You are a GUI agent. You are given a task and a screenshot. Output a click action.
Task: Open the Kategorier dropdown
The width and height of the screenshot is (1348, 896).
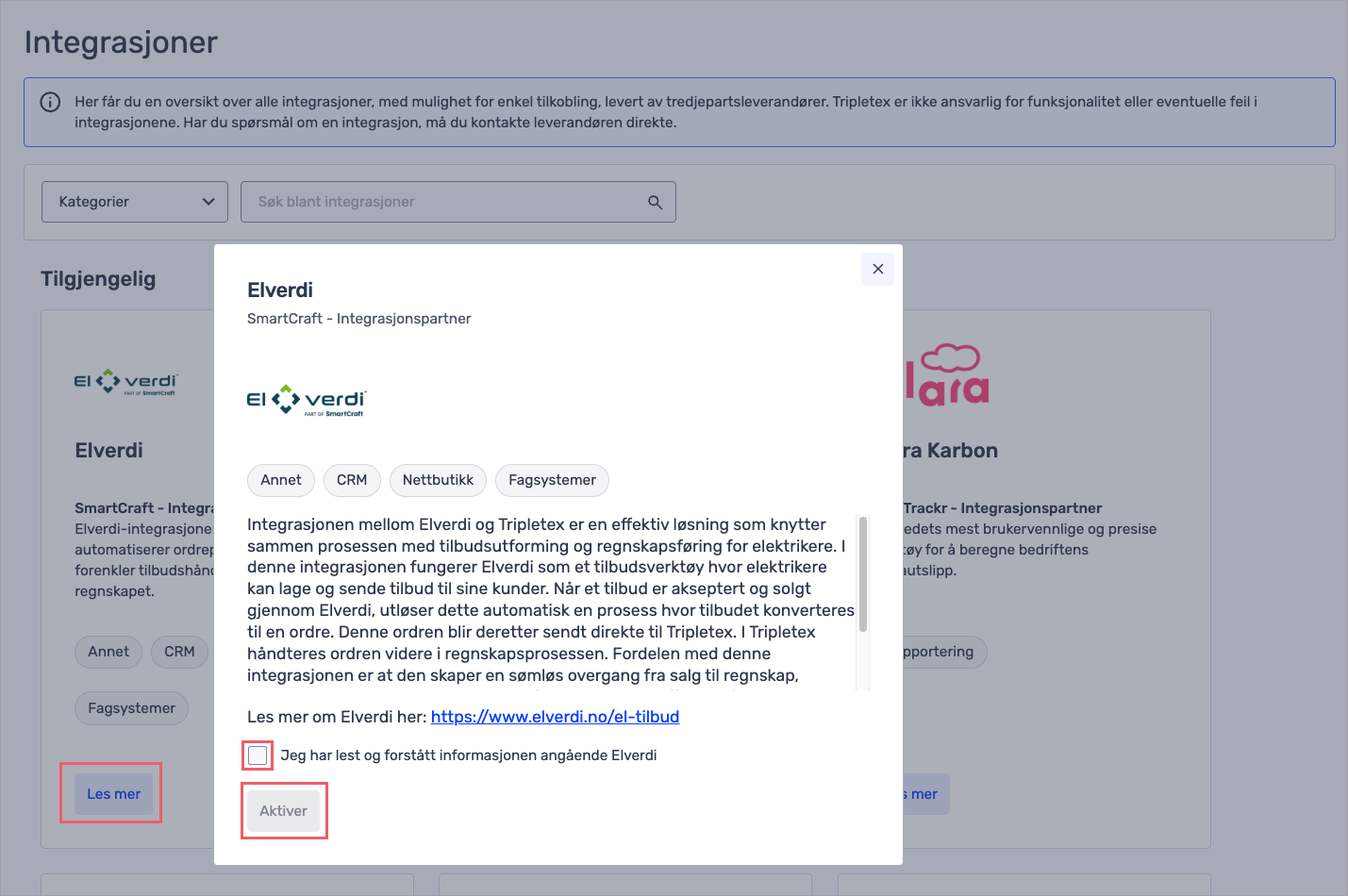134,202
